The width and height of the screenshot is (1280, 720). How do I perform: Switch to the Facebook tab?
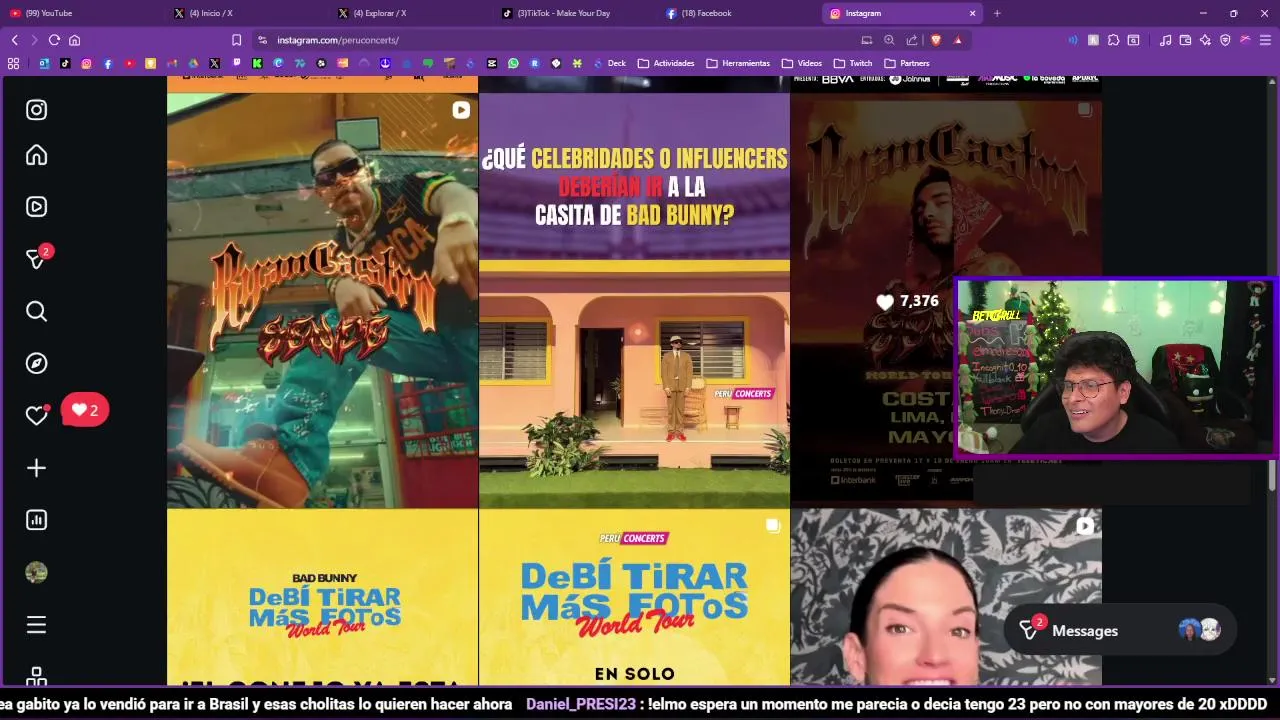[x=738, y=13]
